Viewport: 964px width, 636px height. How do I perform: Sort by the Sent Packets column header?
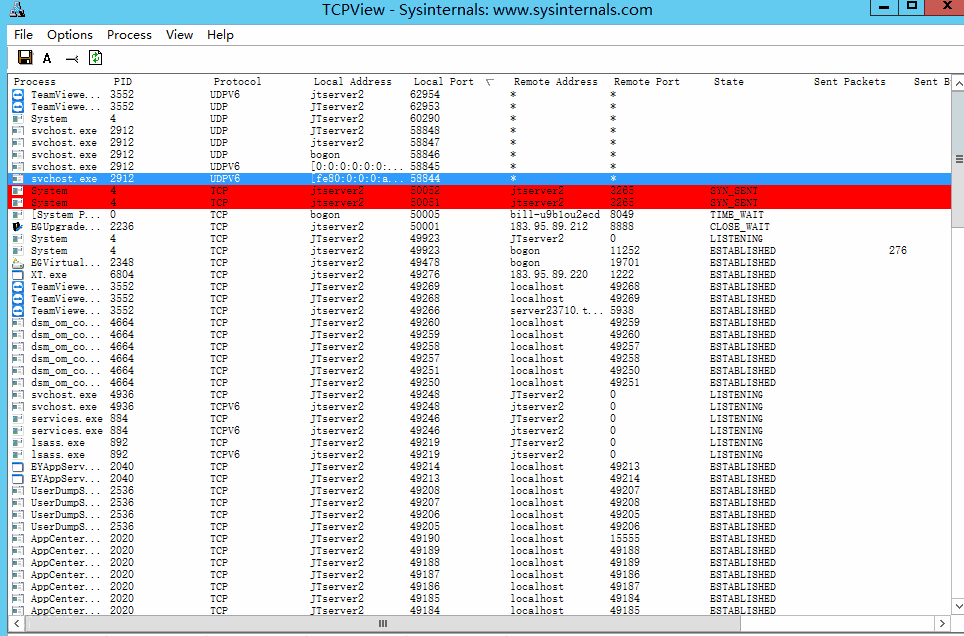[850, 81]
